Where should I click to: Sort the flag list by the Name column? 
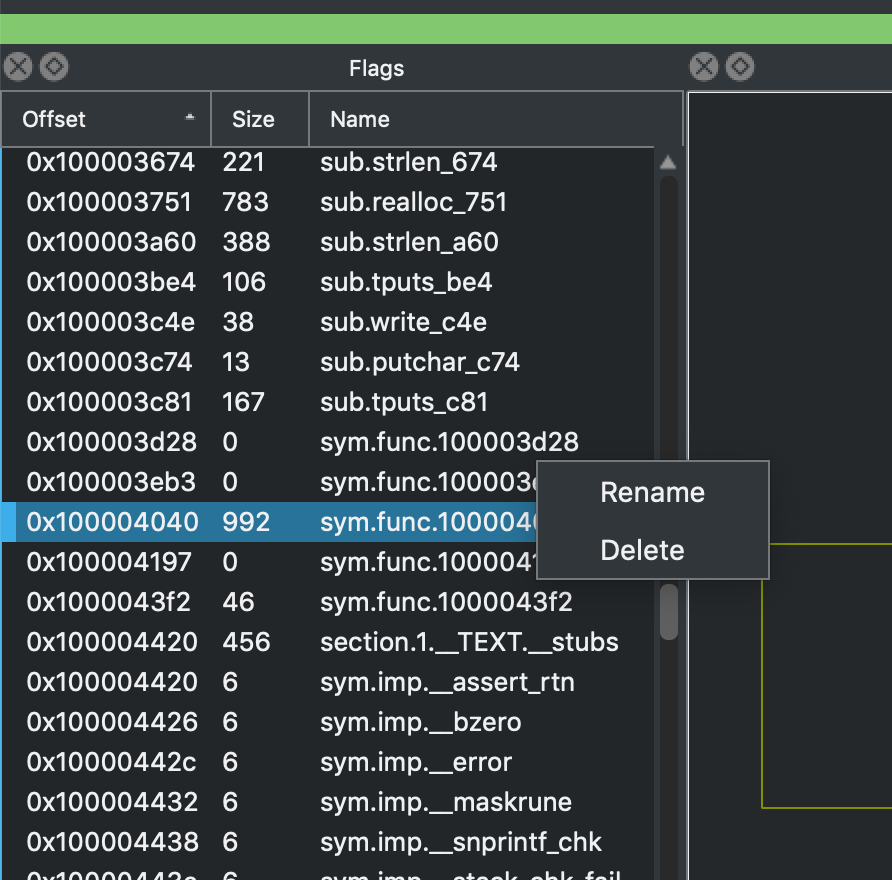tap(359, 118)
